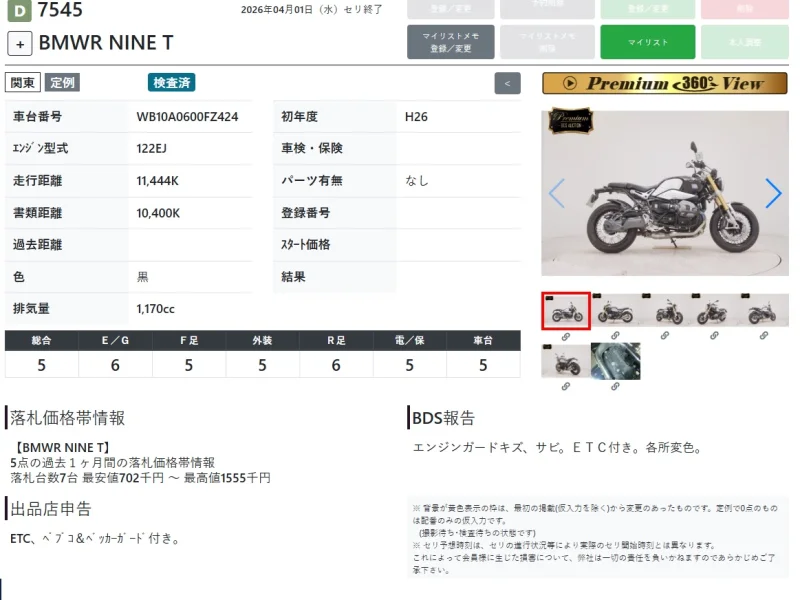Click the 出品店申告 heading
Screen dimensions: 800x600
tap(51, 509)
